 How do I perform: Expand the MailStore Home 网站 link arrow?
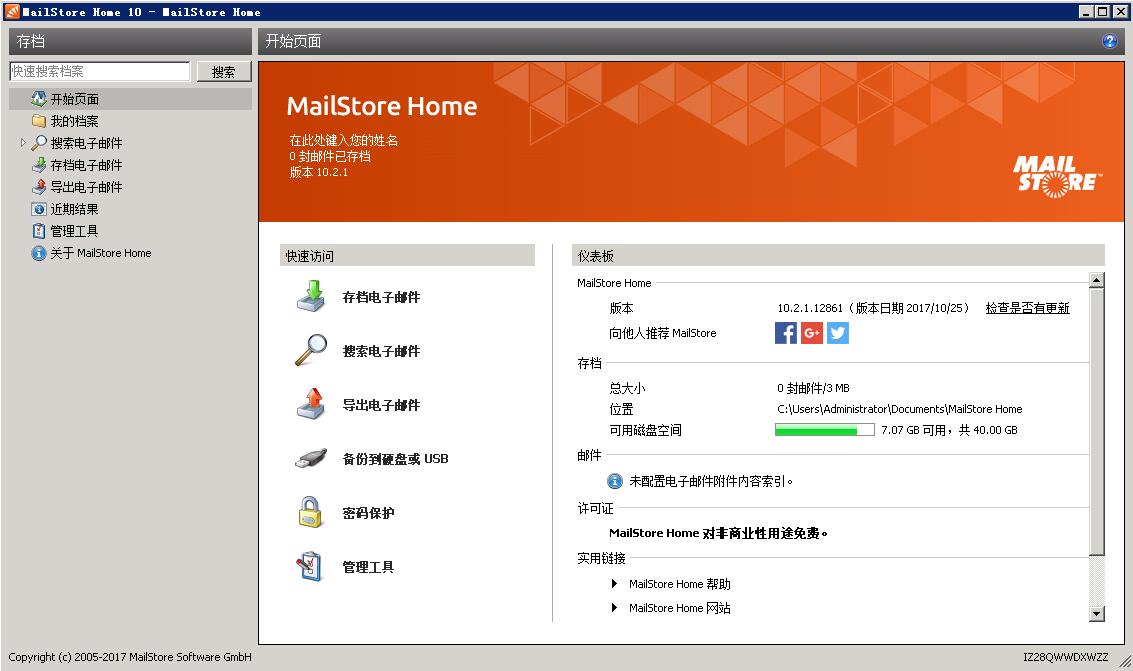coord(613,608)
